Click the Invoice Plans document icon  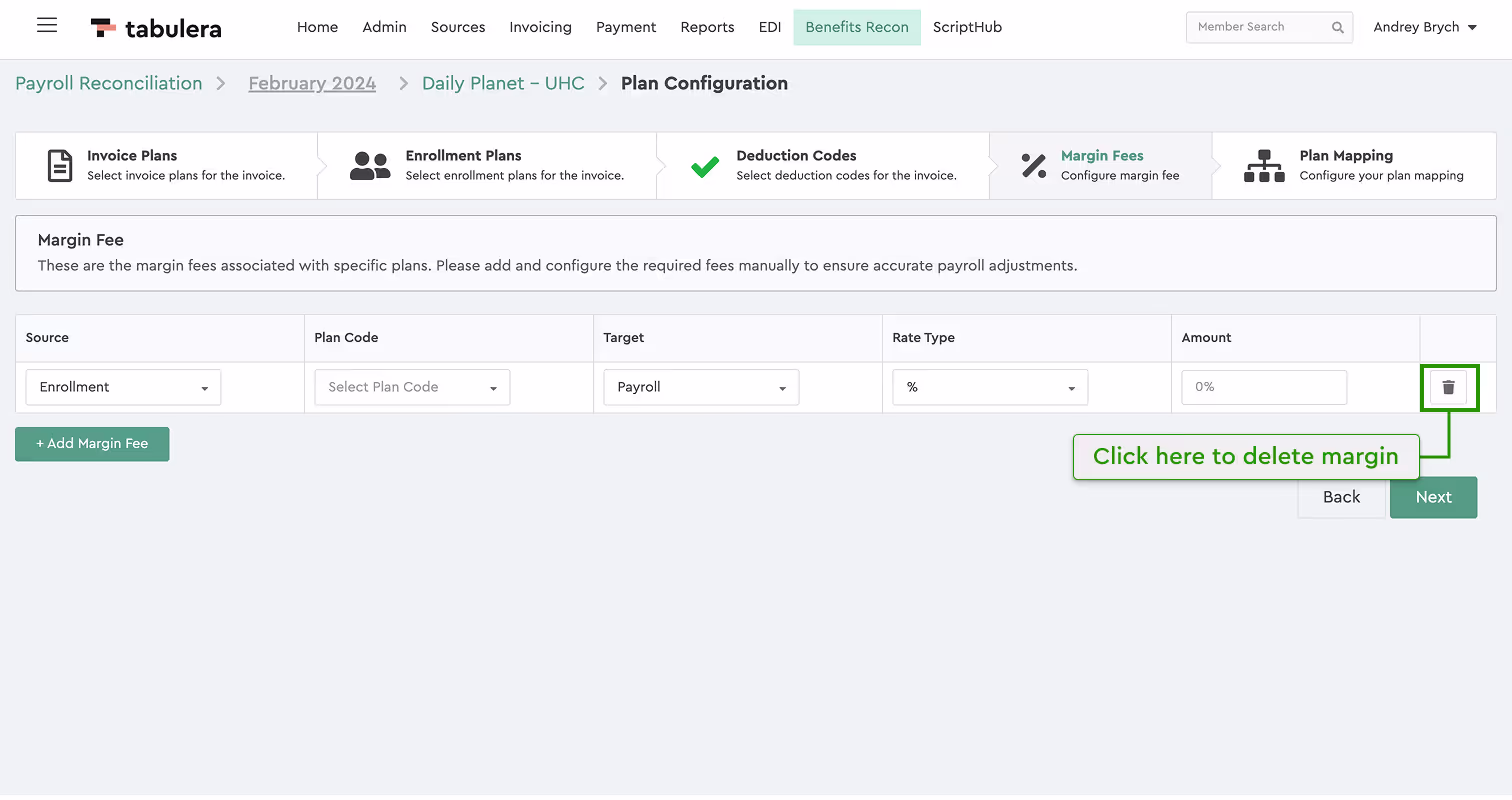pos(60,165)
